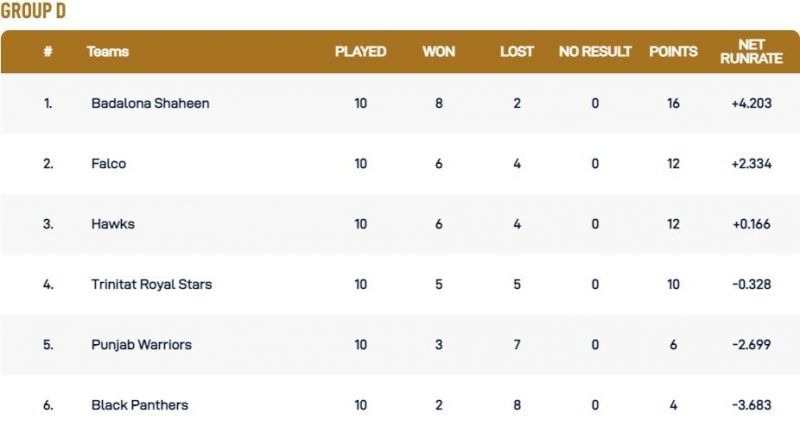Click Punjab Warriors' 7 lost value
The image size is (800, 432).
517,345
